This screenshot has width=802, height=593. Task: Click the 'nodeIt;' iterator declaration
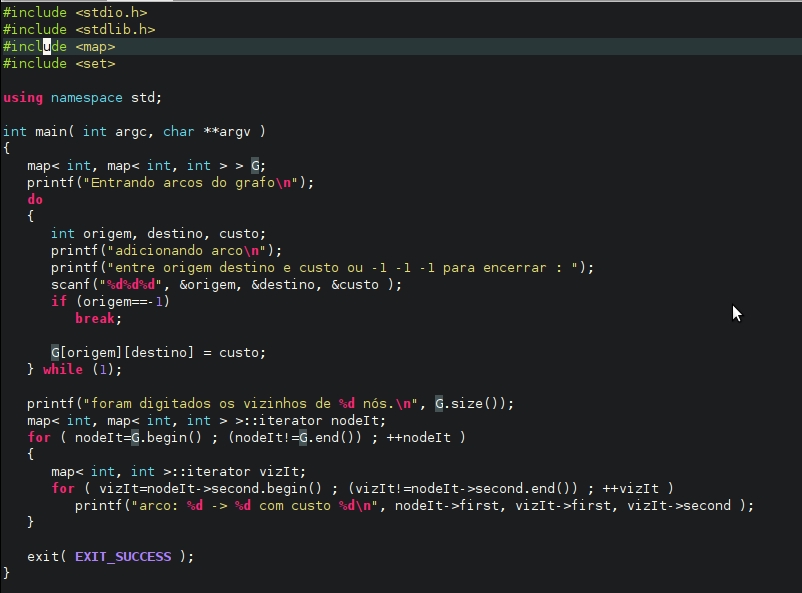coord(358,421)
